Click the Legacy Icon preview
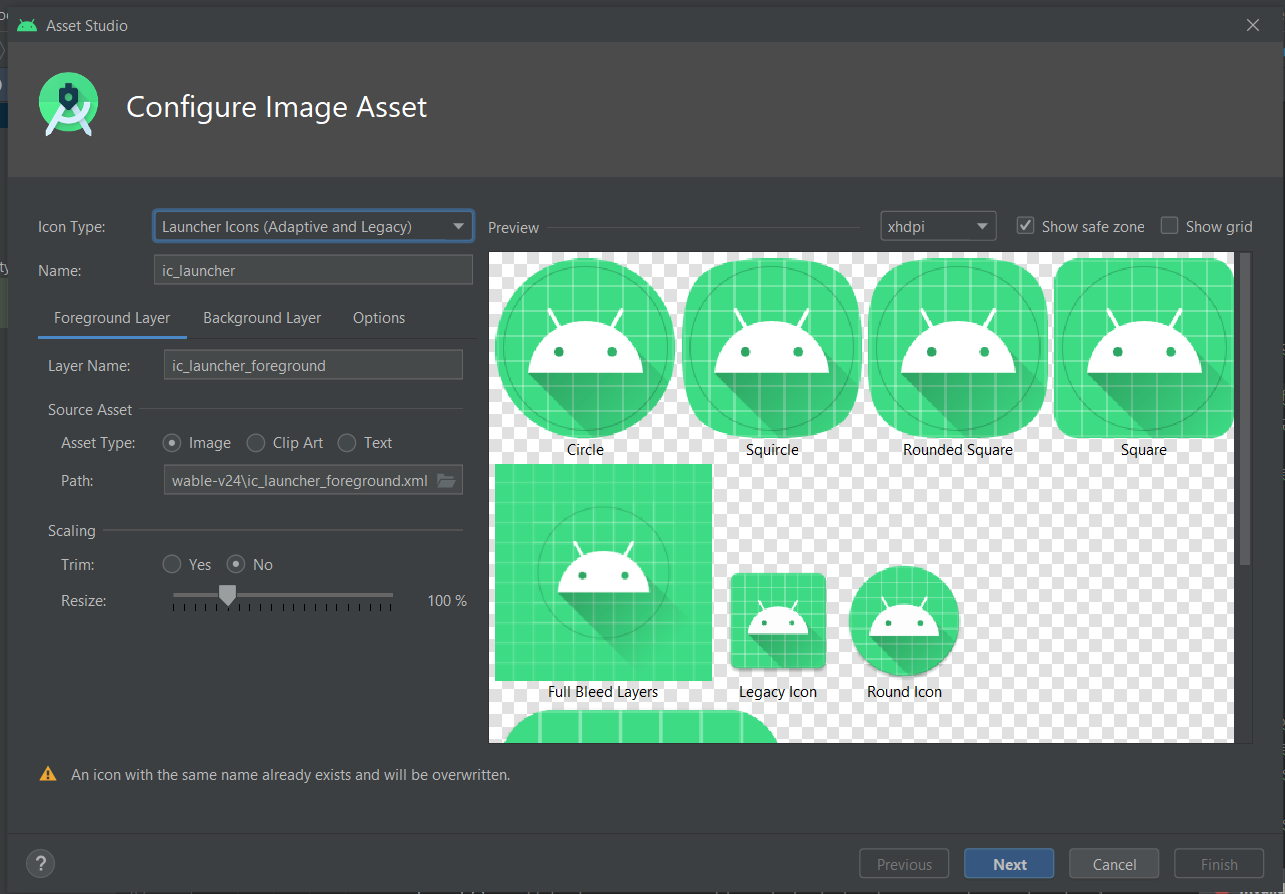 point(778,621)
